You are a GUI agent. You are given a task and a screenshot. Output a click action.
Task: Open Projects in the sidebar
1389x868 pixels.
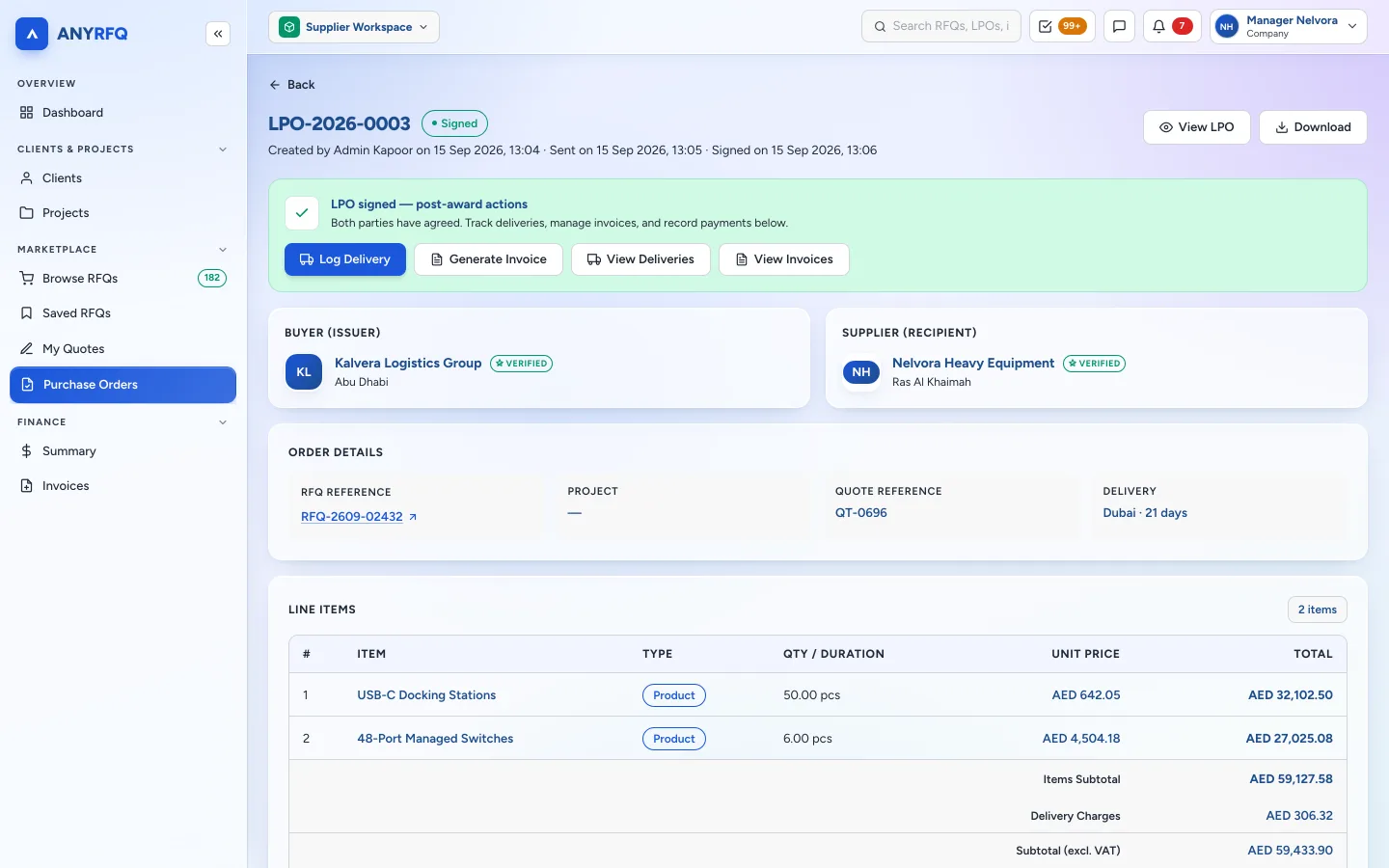coord(123,213)
